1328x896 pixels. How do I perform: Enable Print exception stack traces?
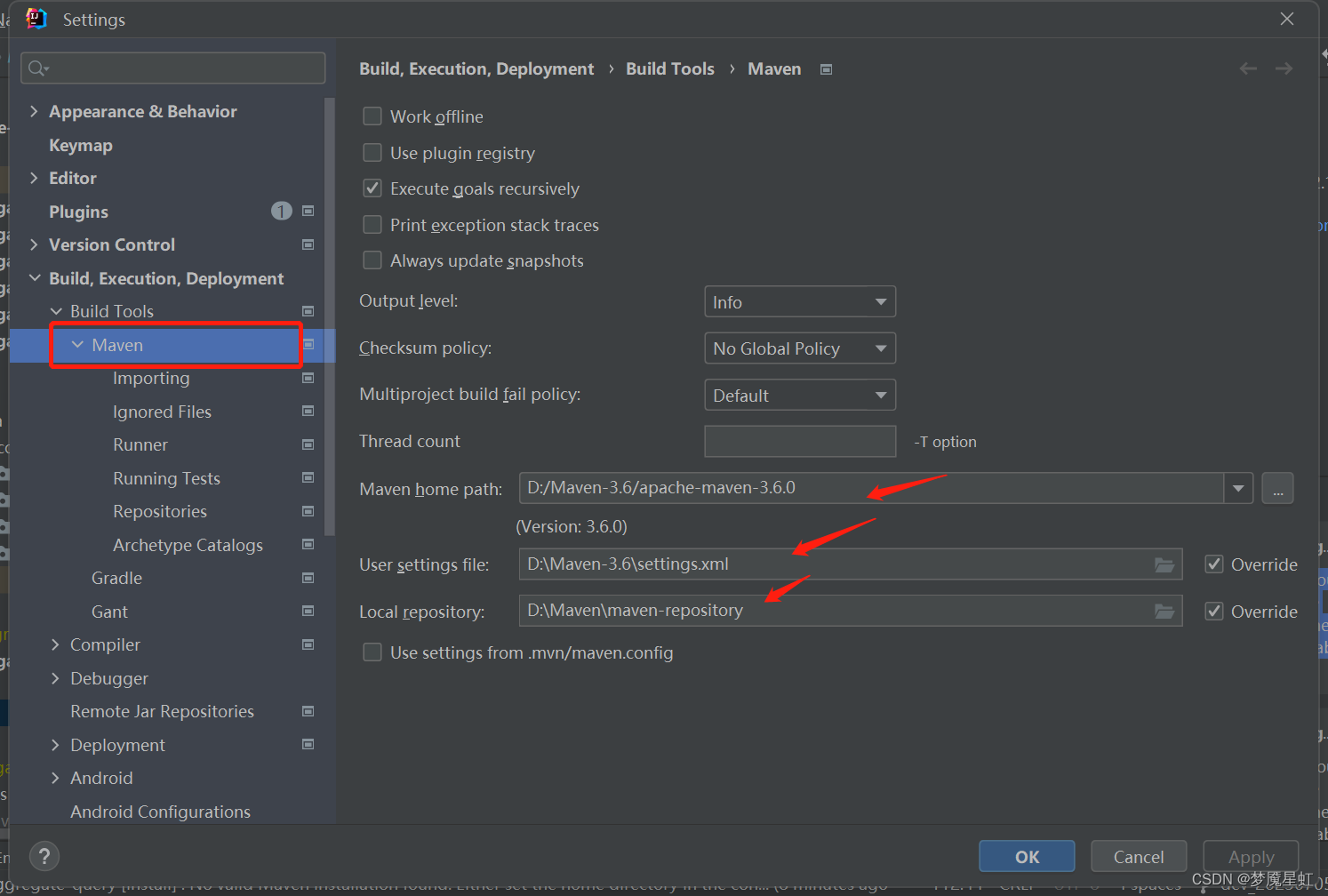point(372,225)
